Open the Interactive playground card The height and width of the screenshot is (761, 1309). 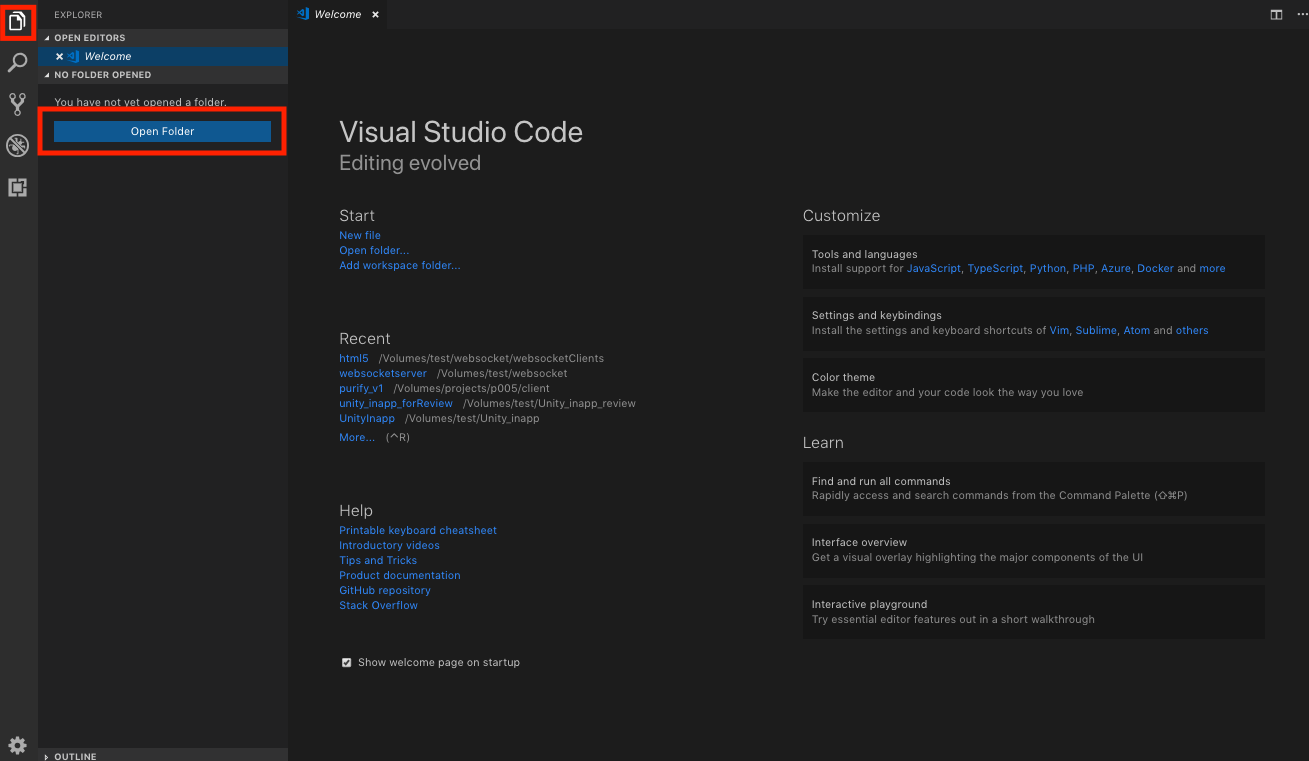pos(1033,612)
